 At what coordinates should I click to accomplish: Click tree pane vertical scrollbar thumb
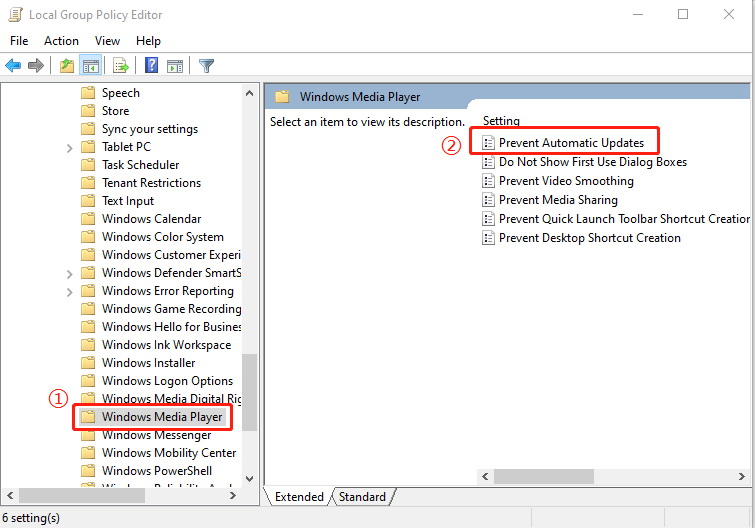click(x=249, y=392)
